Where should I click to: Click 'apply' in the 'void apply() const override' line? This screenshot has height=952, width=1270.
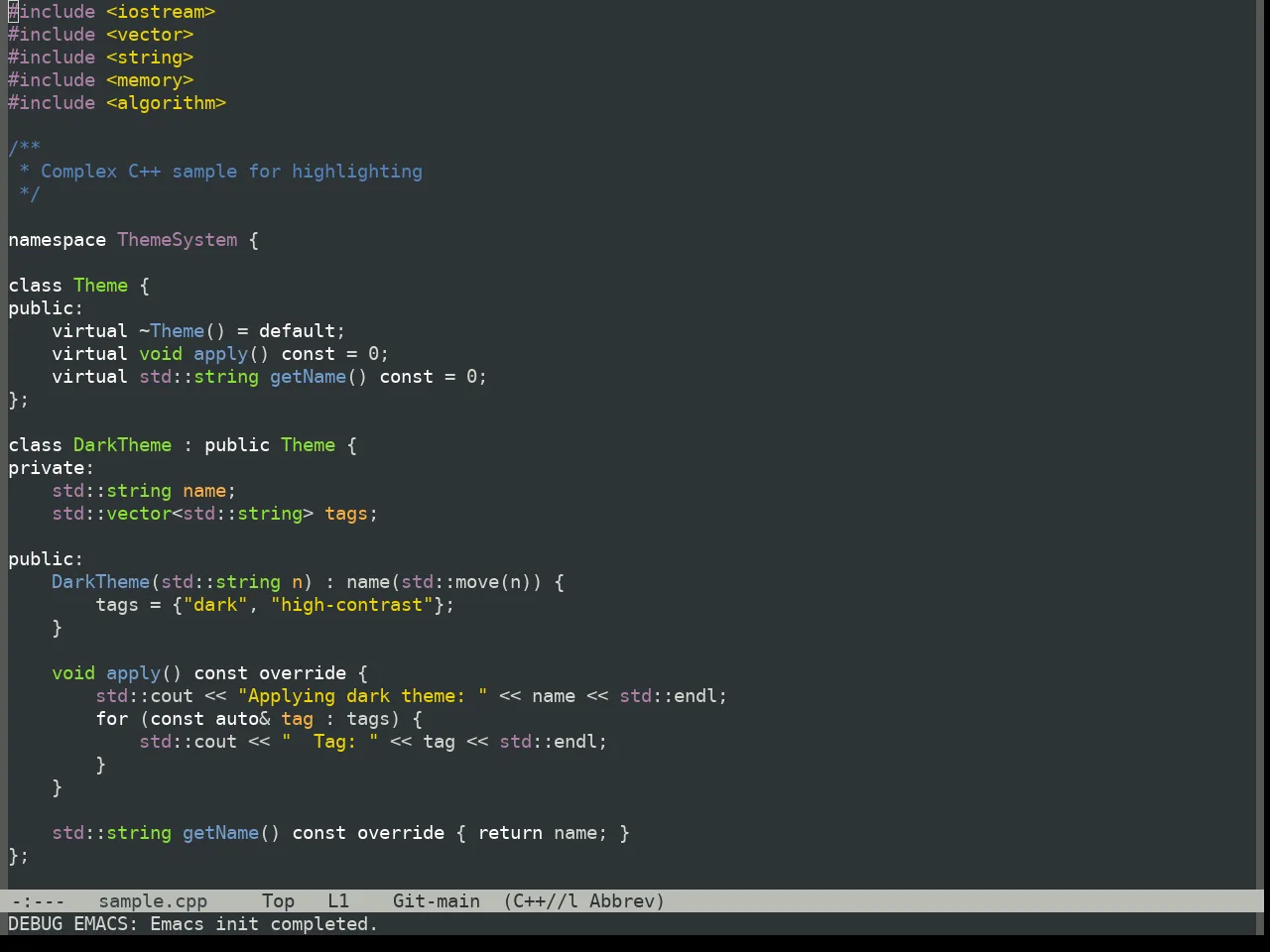coord(134,673)
